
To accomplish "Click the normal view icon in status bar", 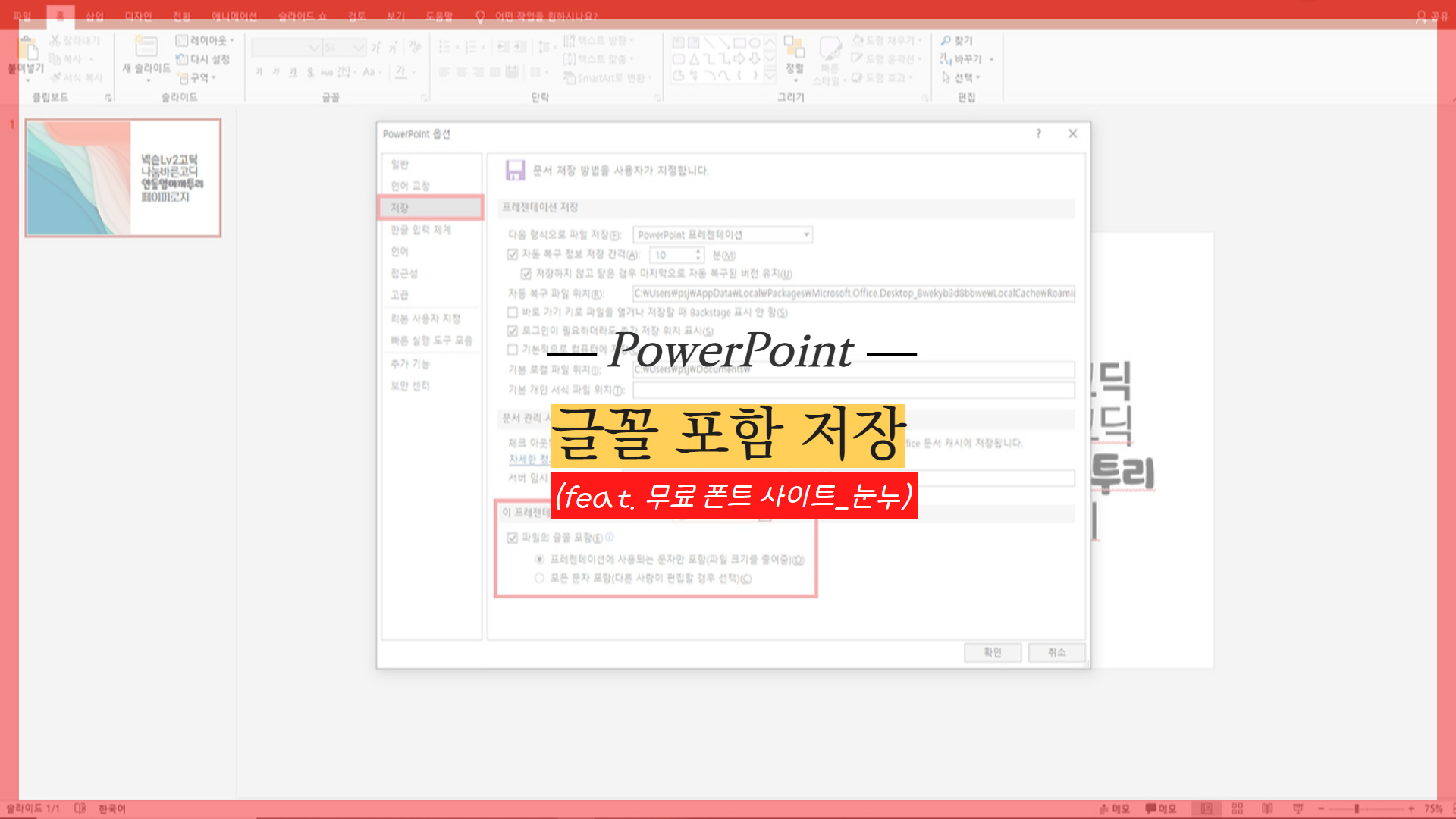I will click(1207, 808).
